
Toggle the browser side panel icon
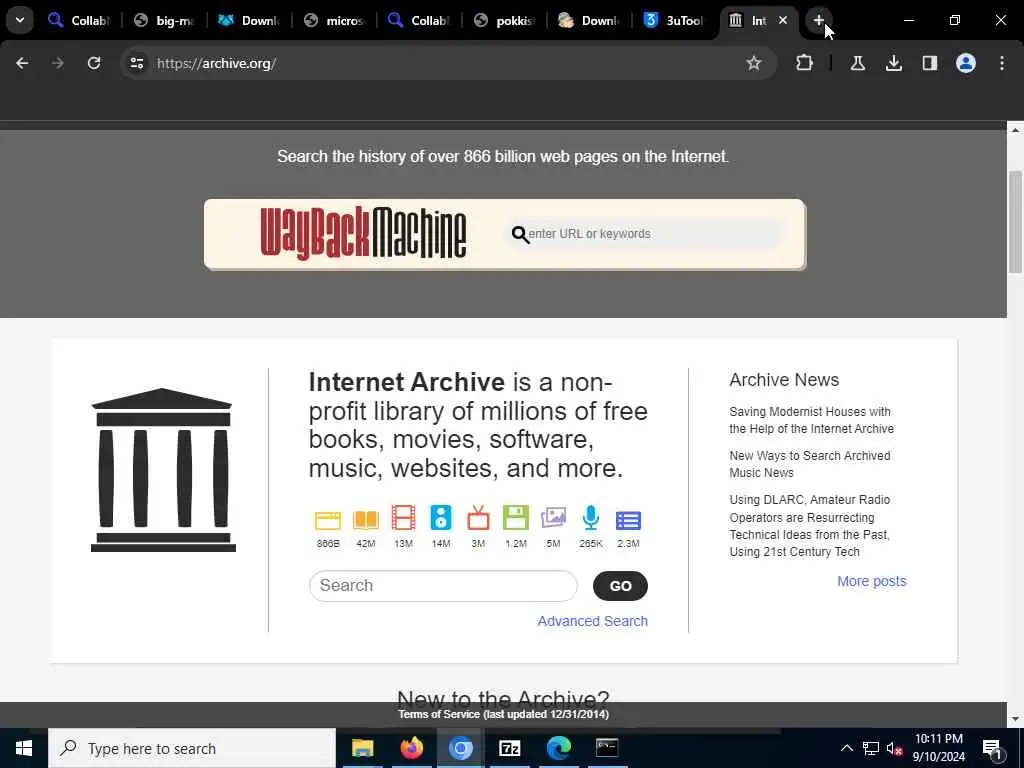930,63
